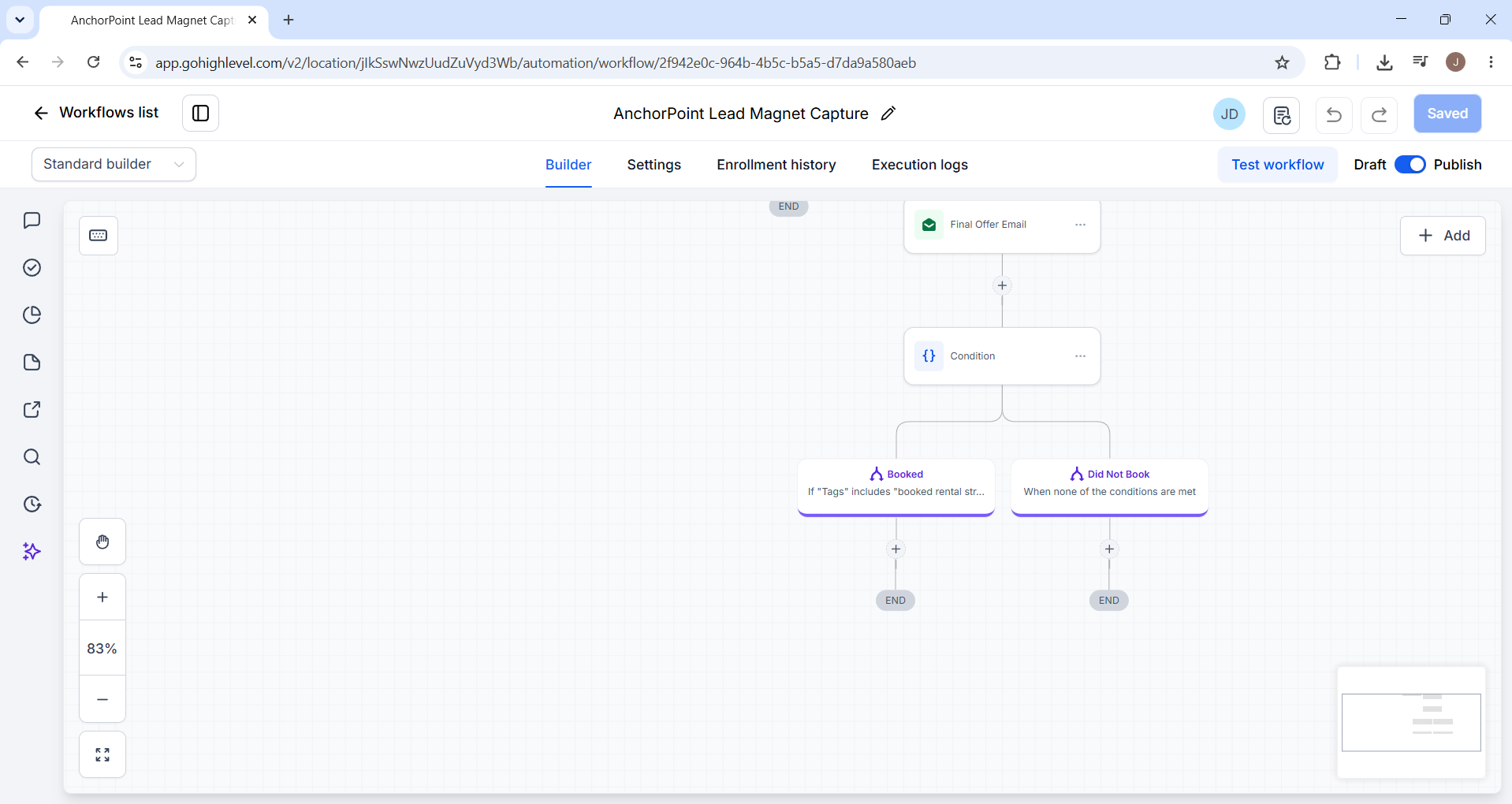Add step below Final Offer Email

[x=1002, y=285]
